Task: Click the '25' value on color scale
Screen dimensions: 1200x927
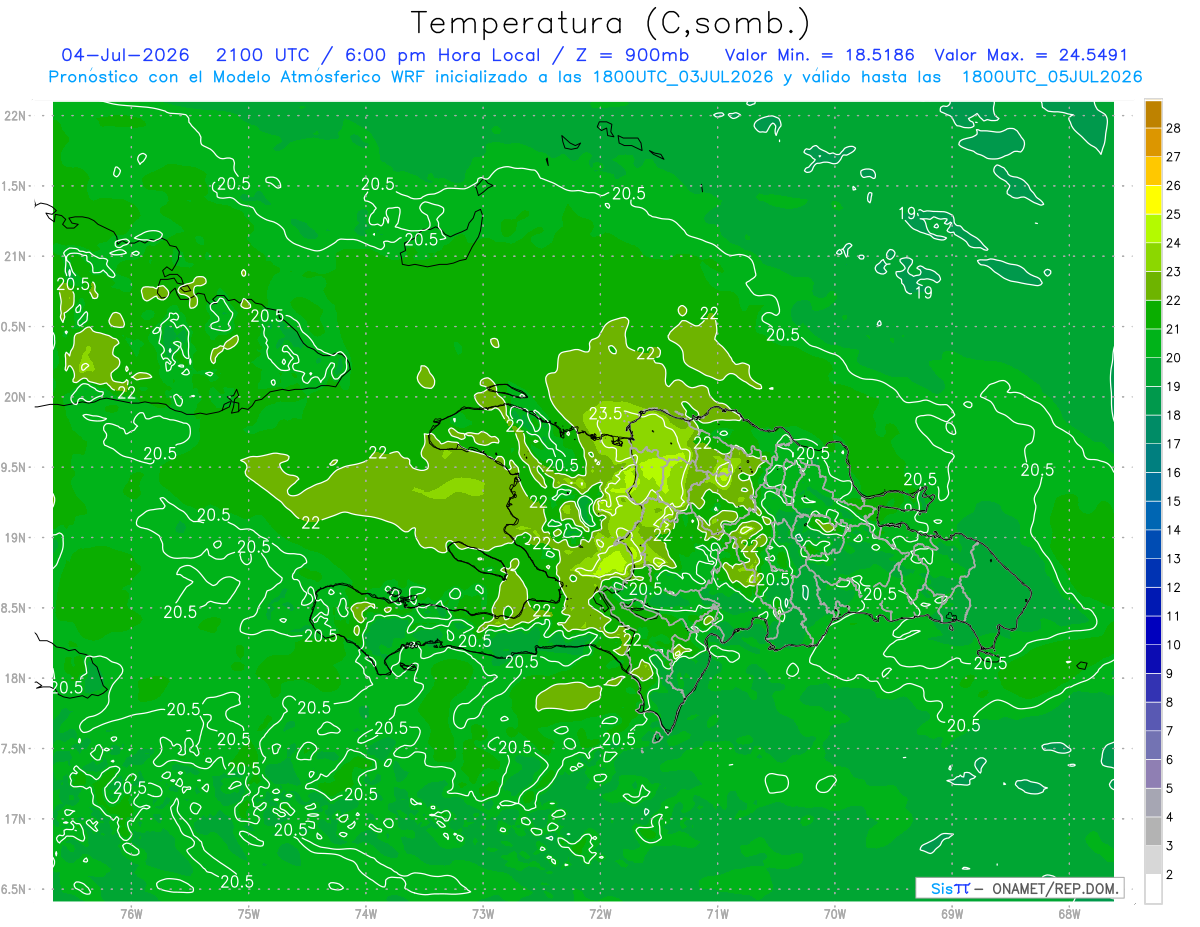Action: pos(1174,214)
